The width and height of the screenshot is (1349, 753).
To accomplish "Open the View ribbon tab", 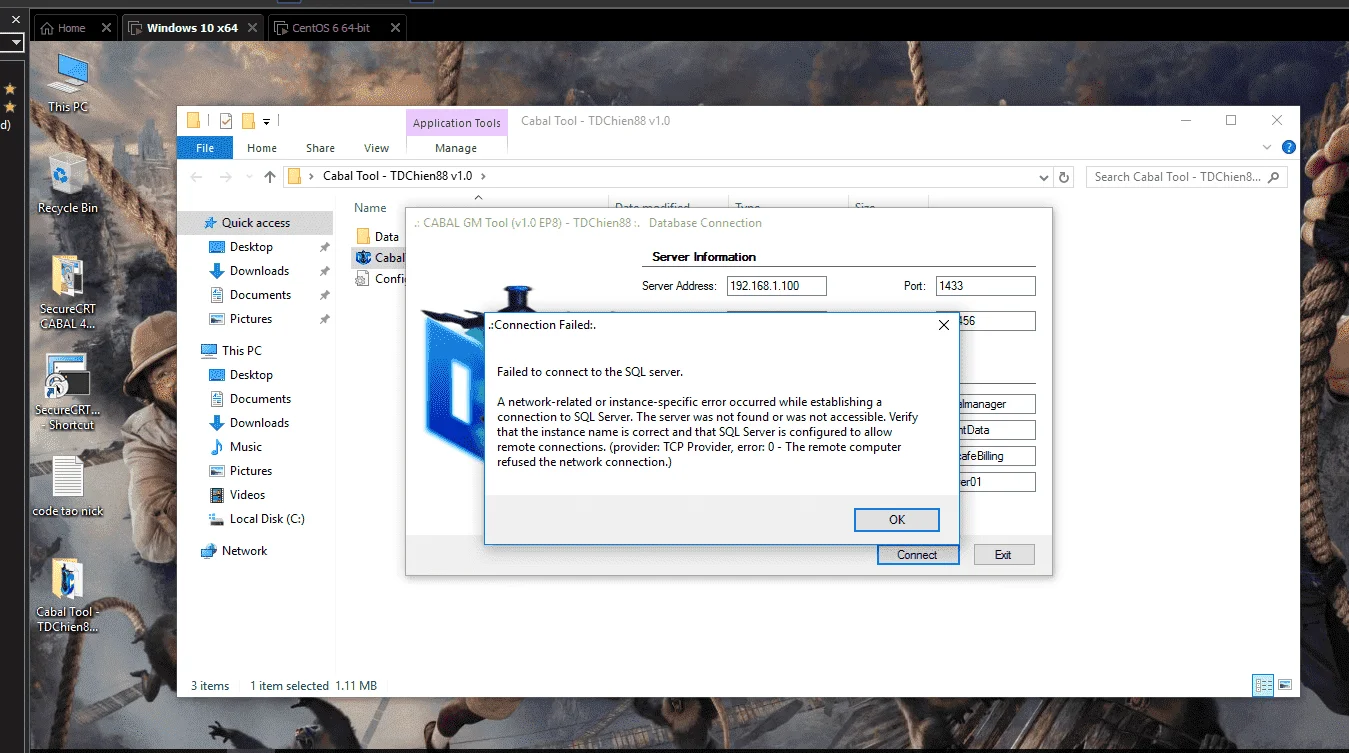I will [376, 148].
